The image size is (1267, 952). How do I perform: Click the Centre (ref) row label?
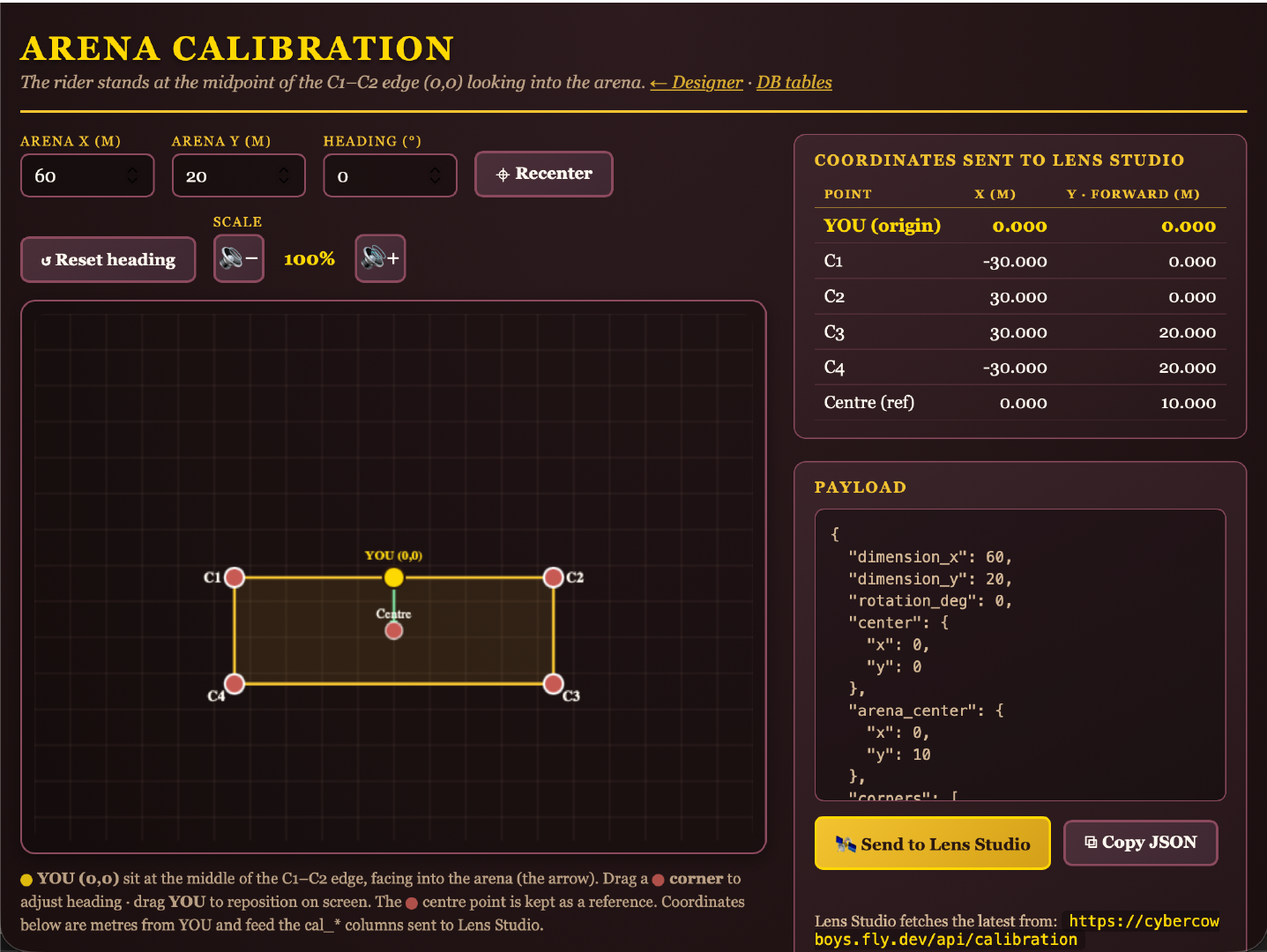click(868, 403)
